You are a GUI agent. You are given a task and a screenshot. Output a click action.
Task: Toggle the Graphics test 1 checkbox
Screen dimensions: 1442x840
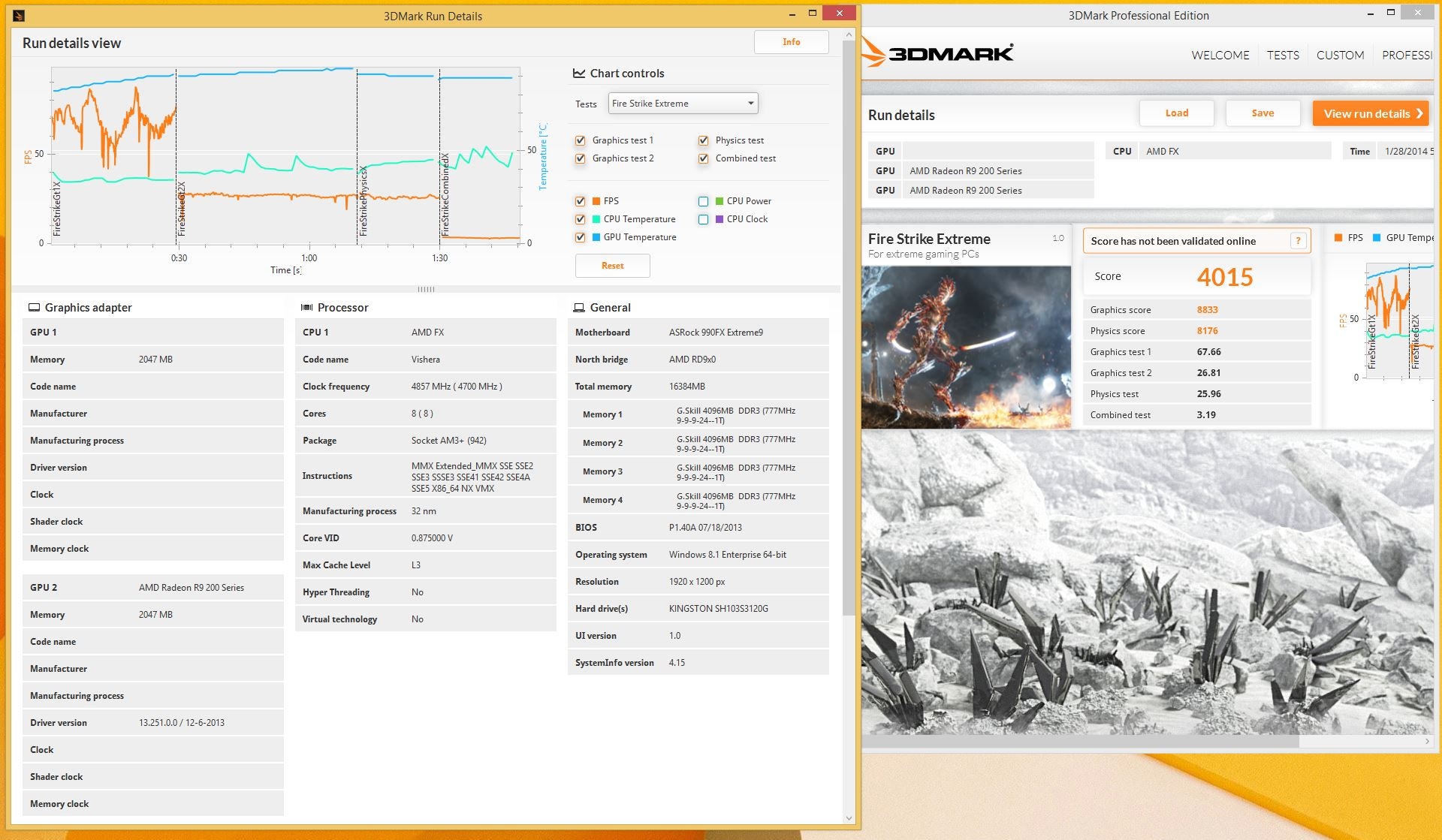[x=580, y=140]
